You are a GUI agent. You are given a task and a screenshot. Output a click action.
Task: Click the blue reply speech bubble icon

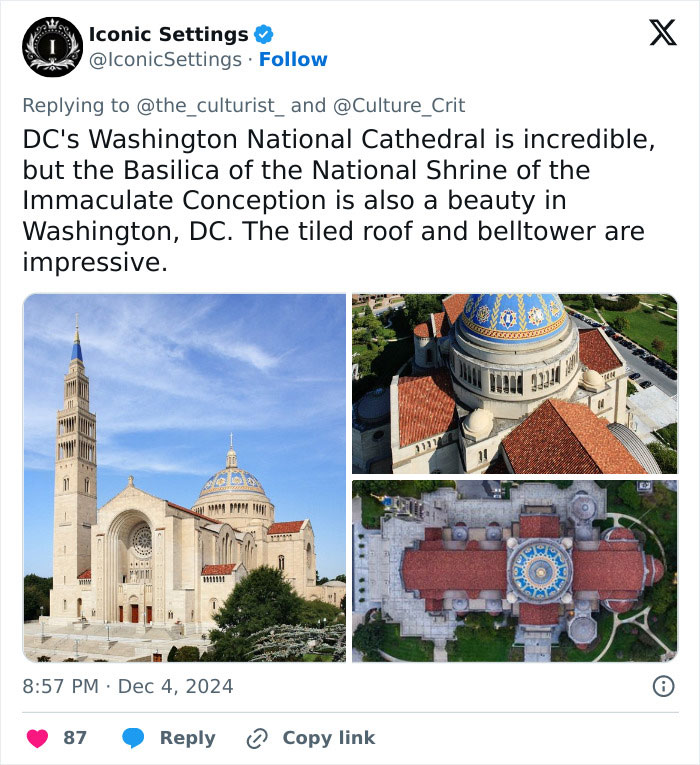[134, 738]
